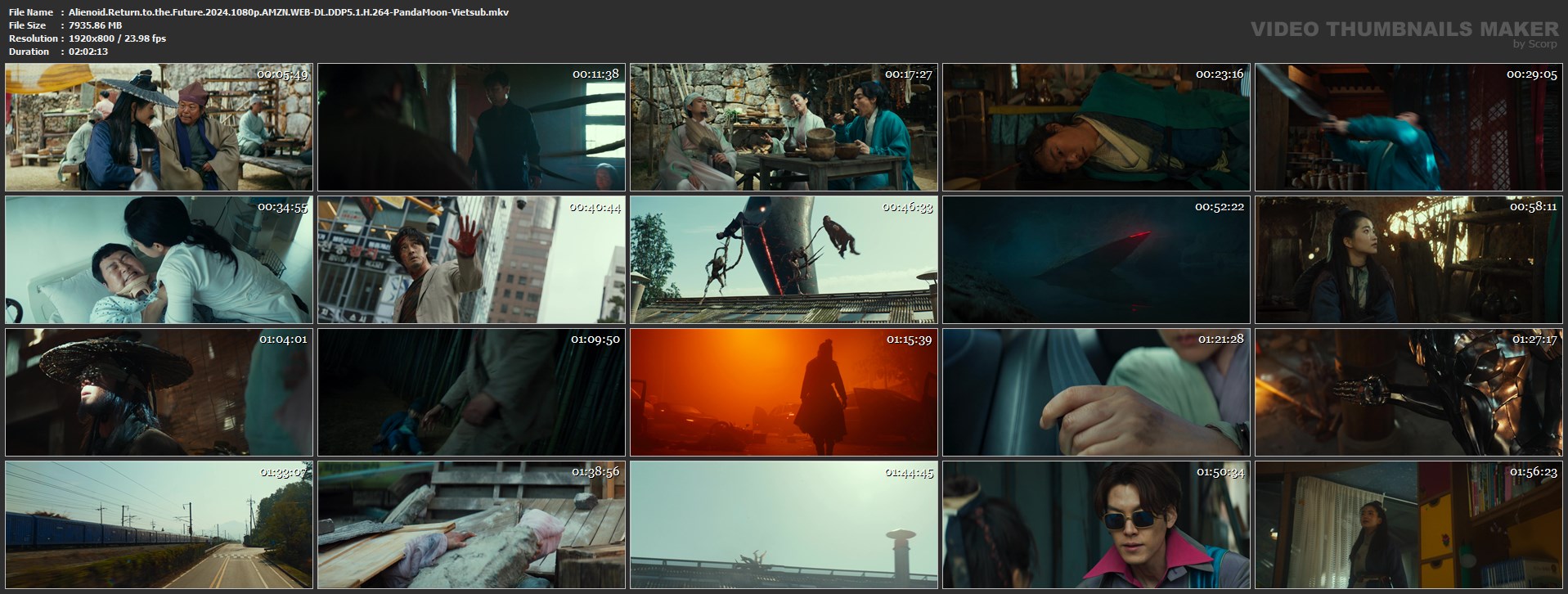The width and height of the screenshot is (1568, 594).
Task: Open the hospital scene thumbnail 00:34:55
Action: [159, 260]
